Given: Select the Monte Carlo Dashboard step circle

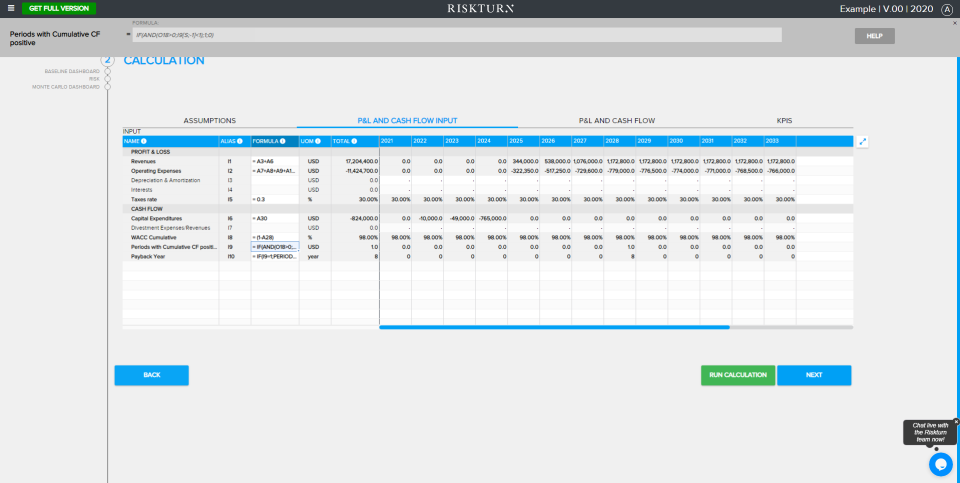Looking at the screenshot, I should pos(107,87).
